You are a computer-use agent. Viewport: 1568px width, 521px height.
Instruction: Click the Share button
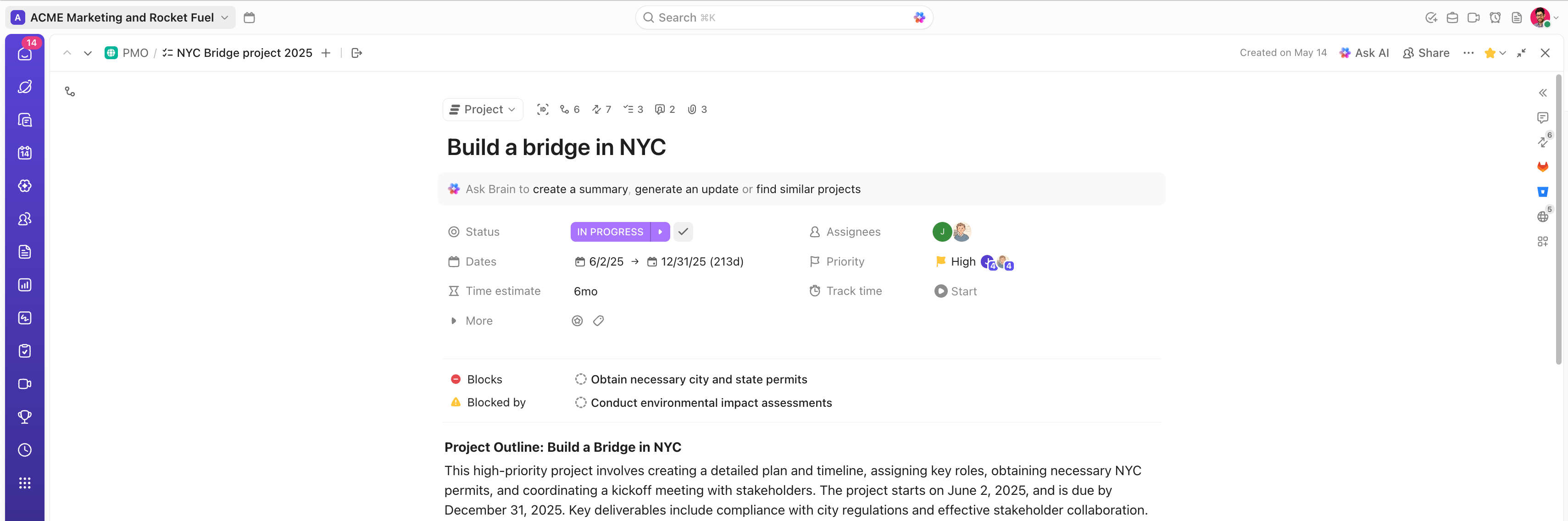1426,53
